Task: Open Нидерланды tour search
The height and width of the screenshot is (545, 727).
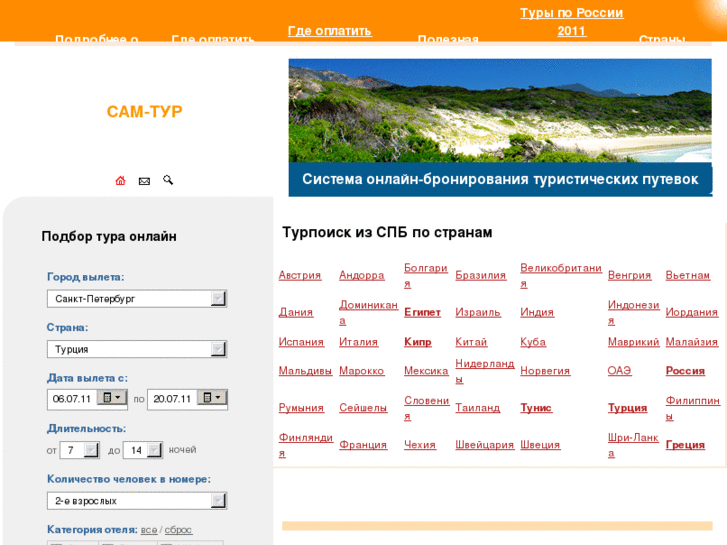Action: 485,371
